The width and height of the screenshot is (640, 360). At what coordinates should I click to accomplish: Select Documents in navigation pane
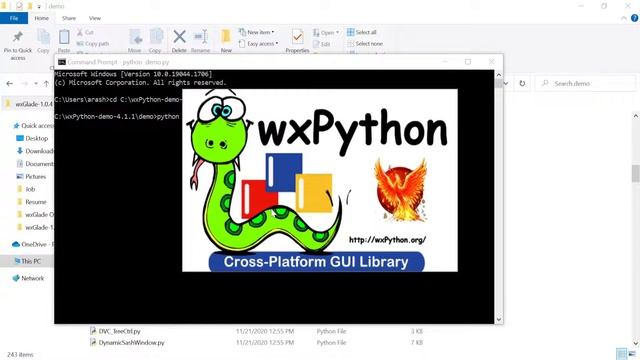pyautogui.click(x=35, y=163)
